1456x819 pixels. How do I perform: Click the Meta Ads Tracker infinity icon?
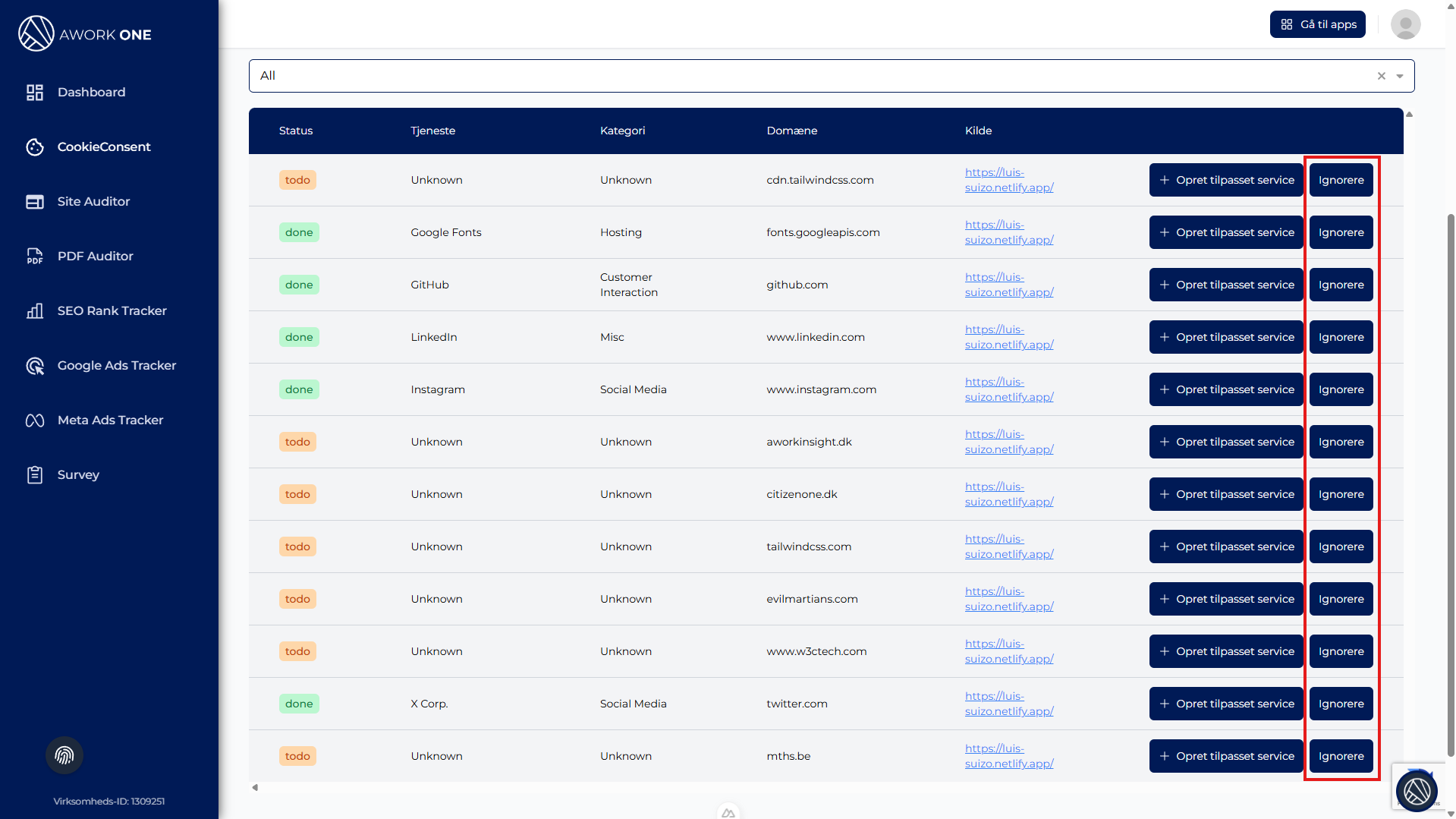pyautogui.click(x=35, y=421)
